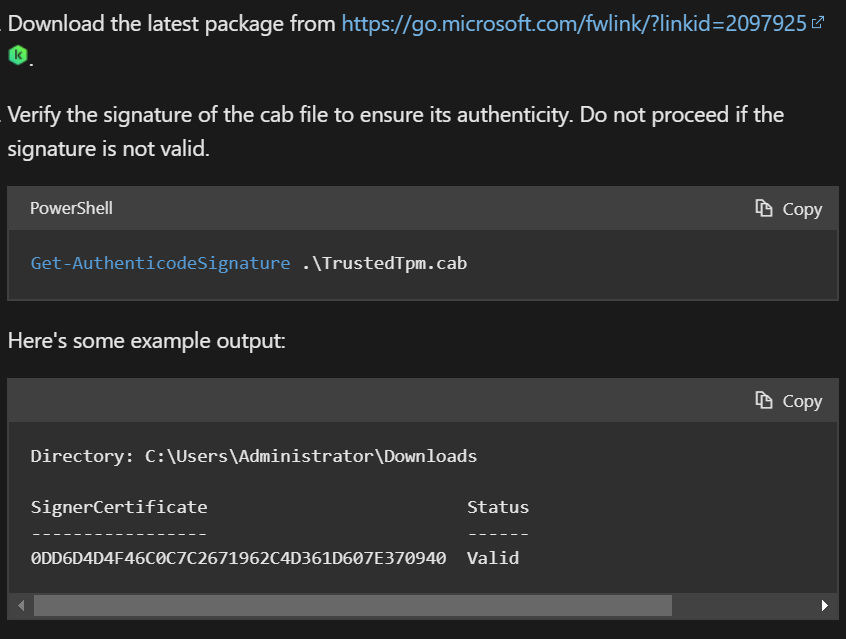
Task: Click the right arrow of the horizontal scrollbar
Action: [825, 605]
